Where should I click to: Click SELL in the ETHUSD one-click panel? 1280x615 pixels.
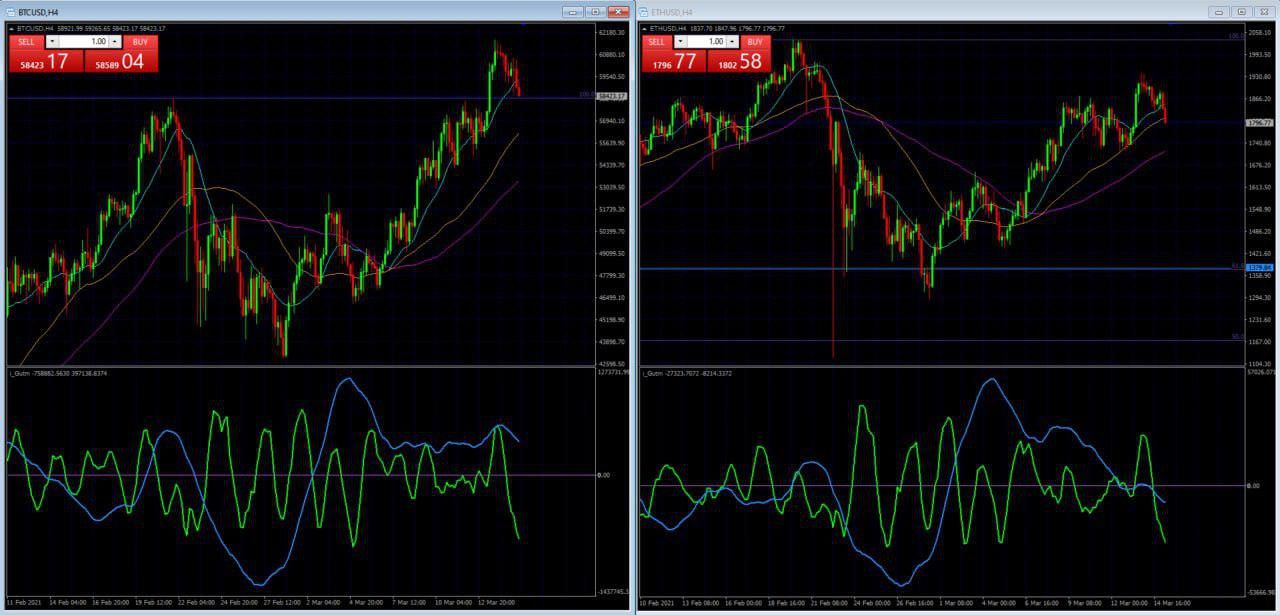pyautogui.click(x=656, y=42)
